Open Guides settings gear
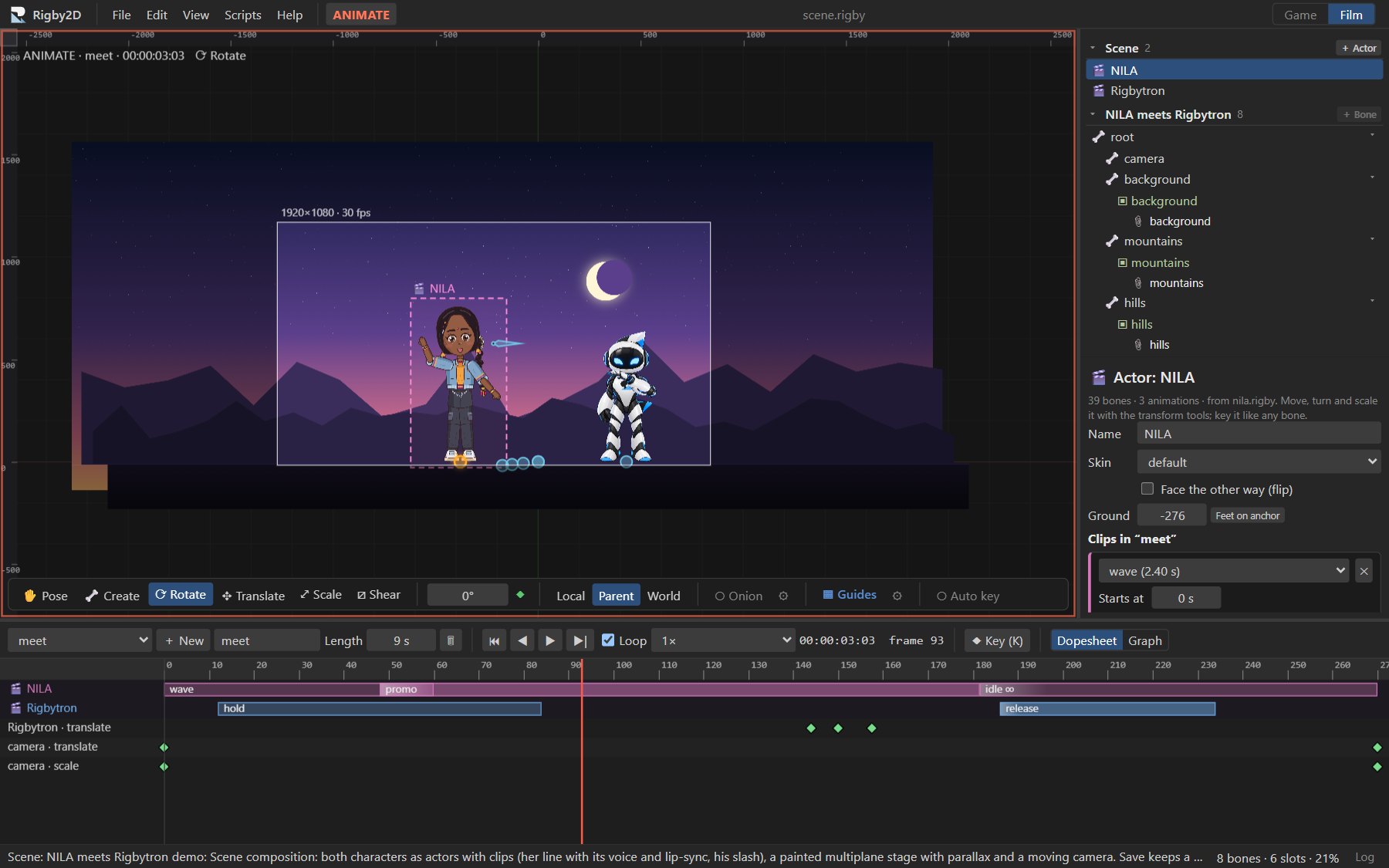Image resolution: width=1389 pixels, height=868 pixels. click(x=897, y=596)
